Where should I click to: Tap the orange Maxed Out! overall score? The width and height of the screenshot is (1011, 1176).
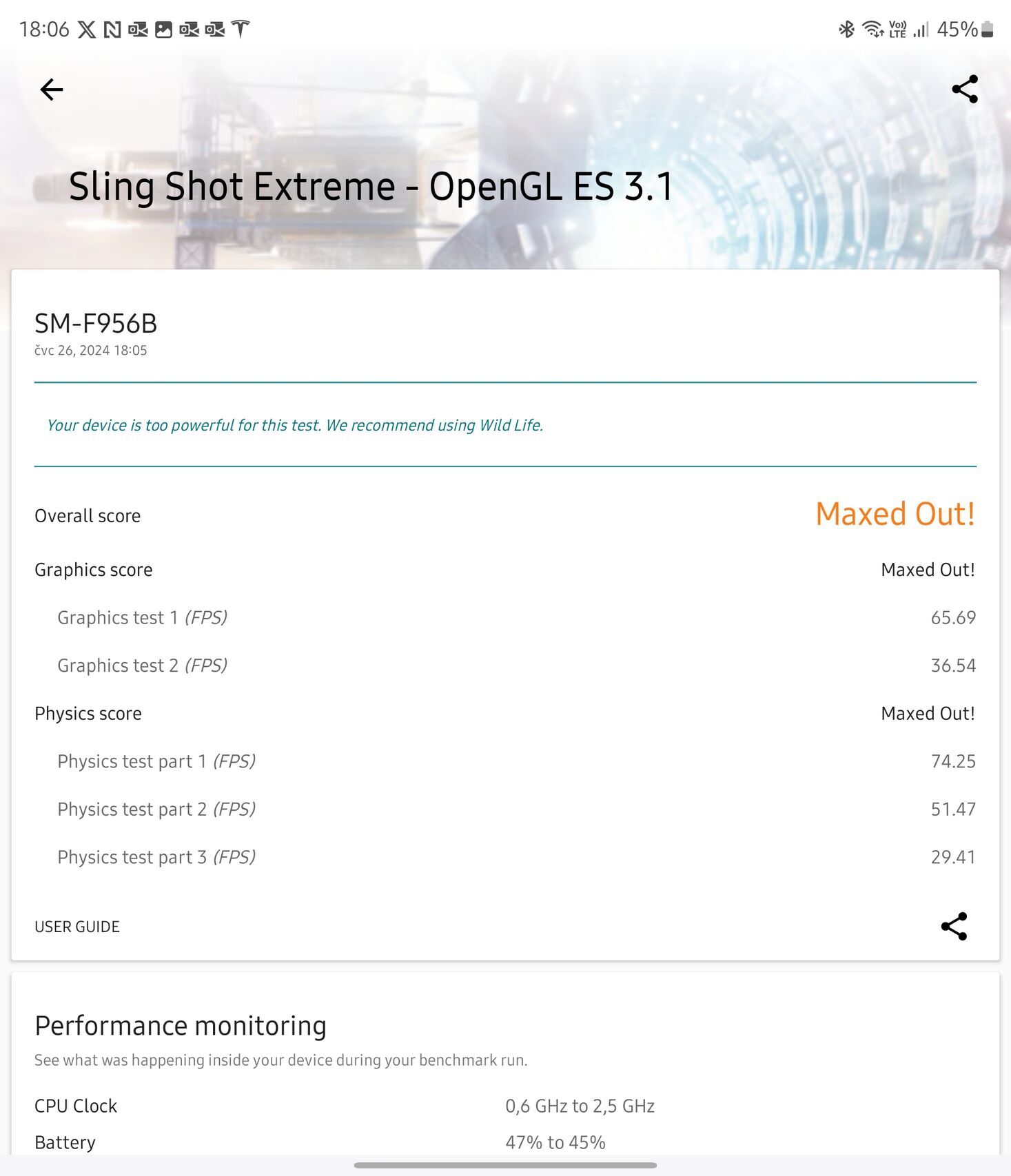(x=895, y=514)
